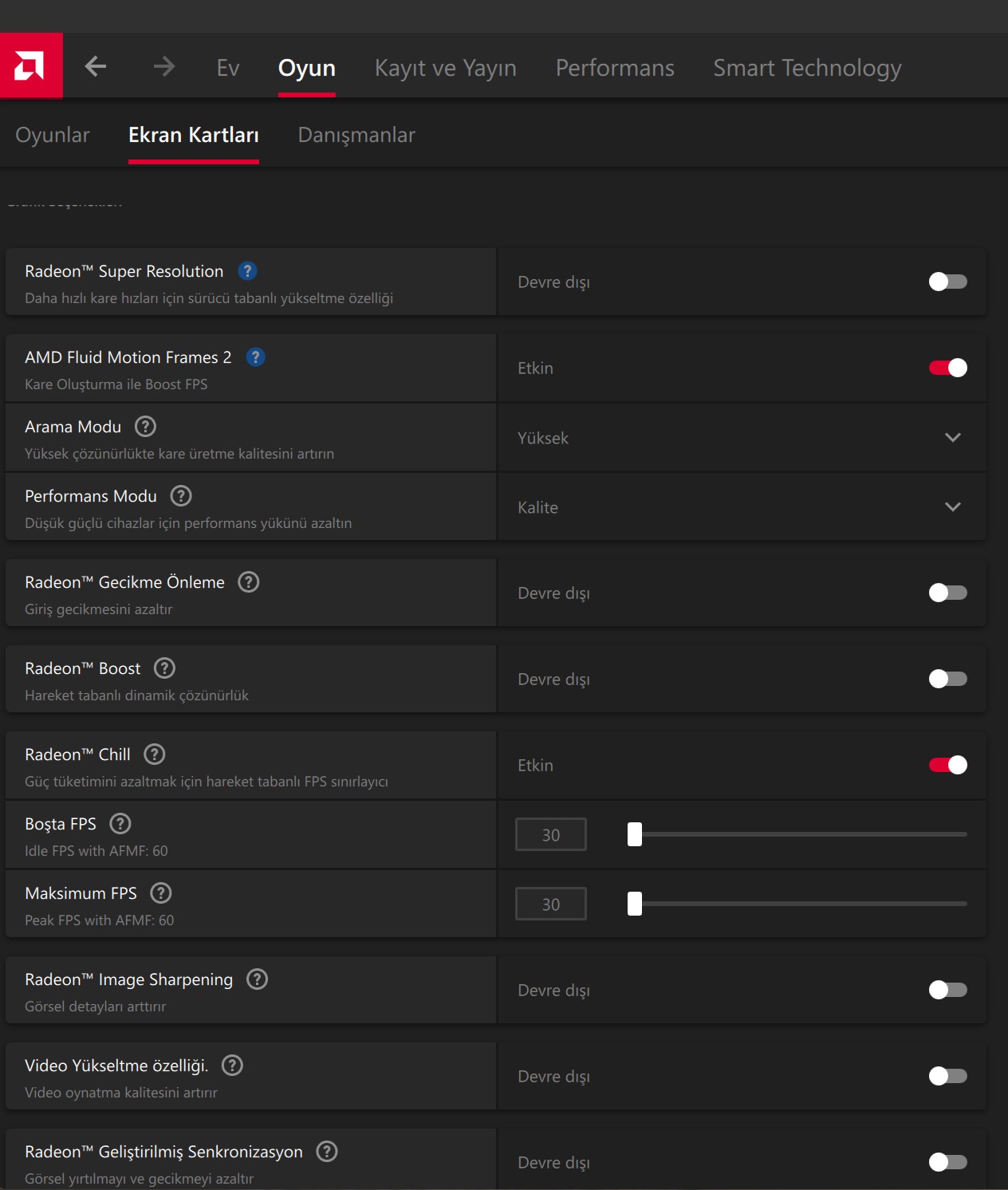The height and width of the screenshot is (1190, 1008).
Task: Click the AMD logo icon
Action: coord(31,65)
